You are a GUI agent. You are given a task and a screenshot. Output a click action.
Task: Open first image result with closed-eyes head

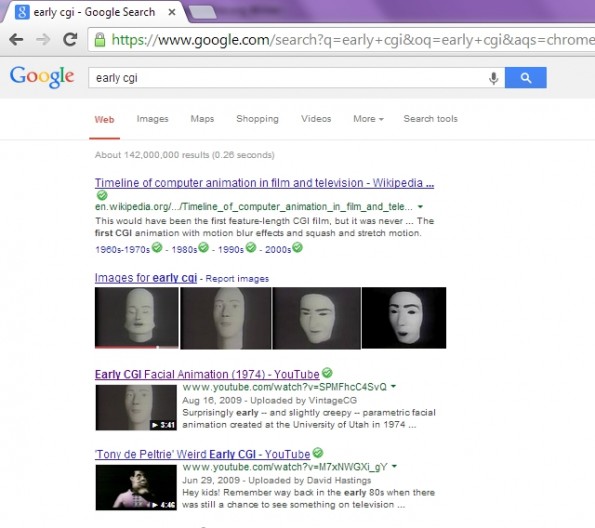coord(137,318)
